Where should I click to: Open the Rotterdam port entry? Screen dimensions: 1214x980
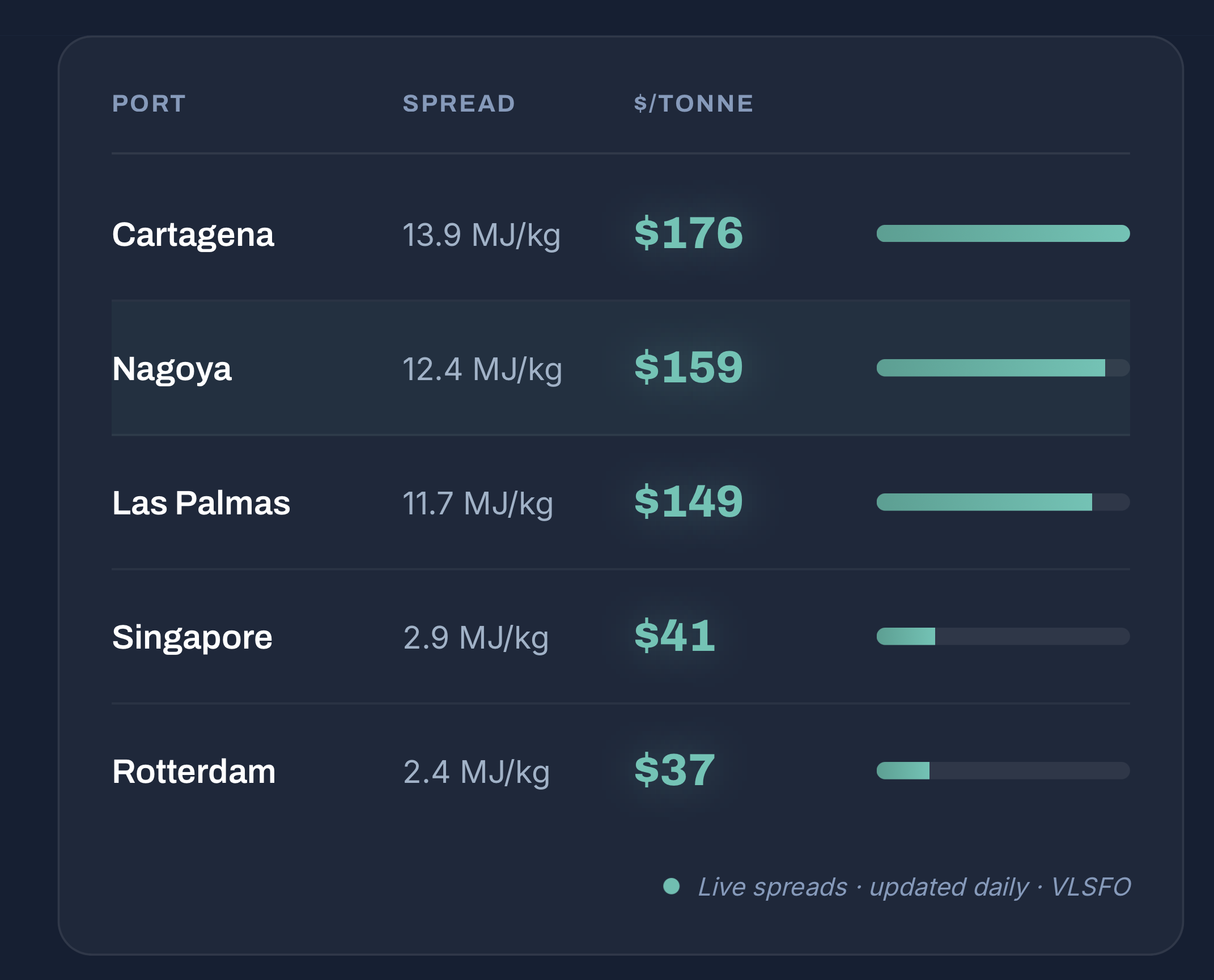point(194,772)
